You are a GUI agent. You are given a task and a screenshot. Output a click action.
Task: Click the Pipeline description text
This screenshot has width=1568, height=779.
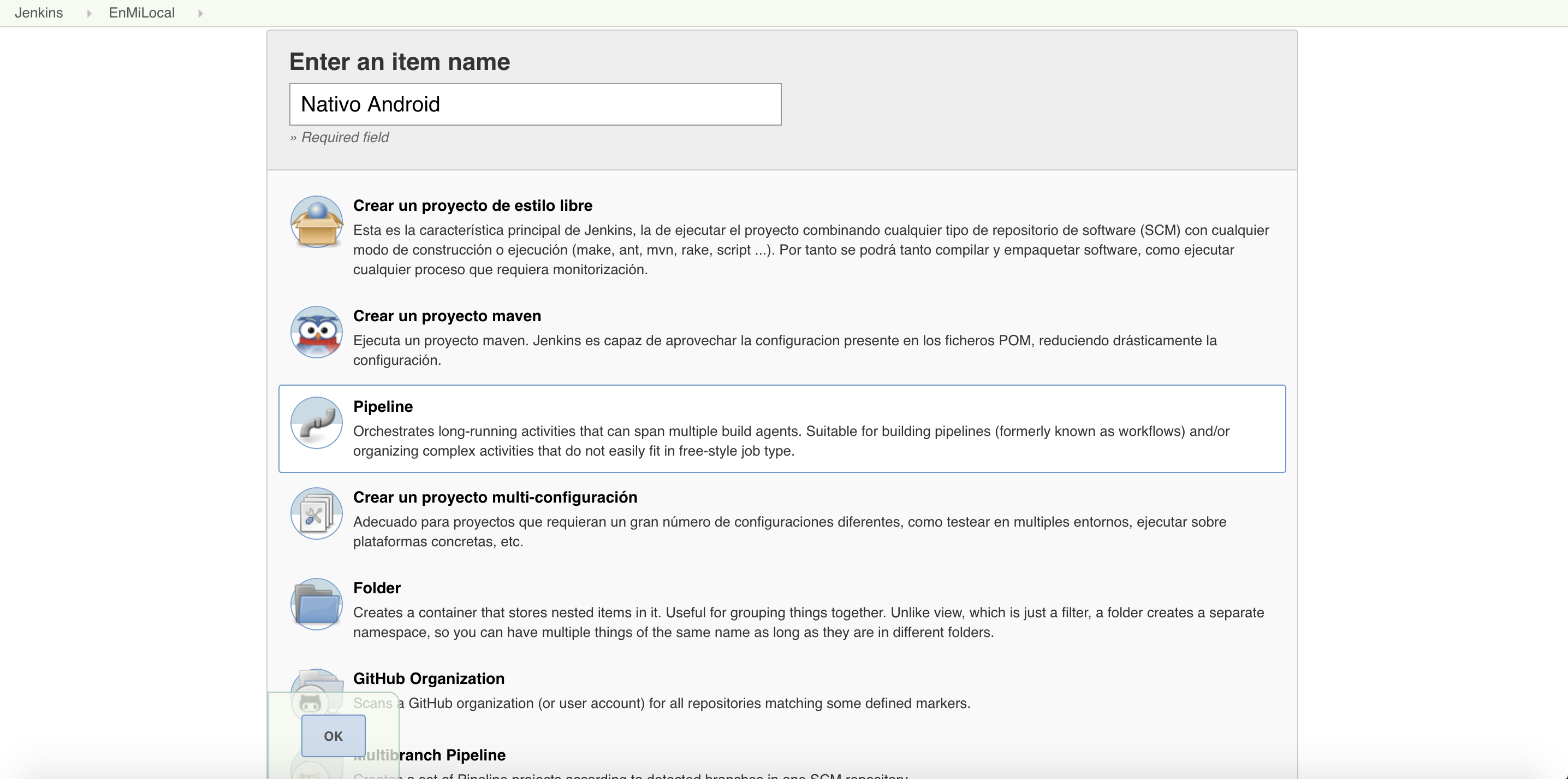click(791, 441)
